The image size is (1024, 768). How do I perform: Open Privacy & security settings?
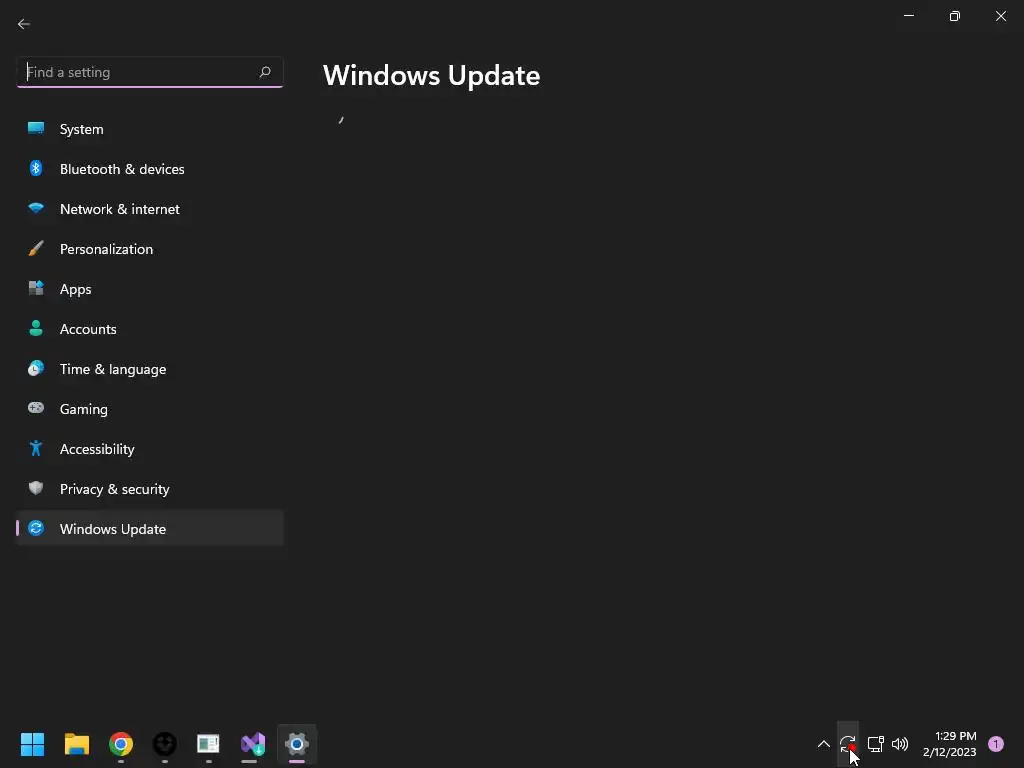(150, 488)
